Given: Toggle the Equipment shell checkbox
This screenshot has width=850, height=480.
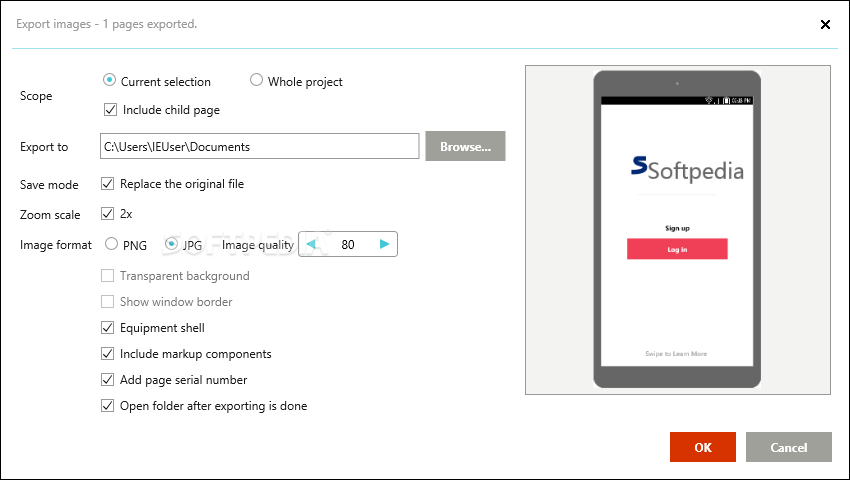Looking at the screenshot, I should pos(107,328).
